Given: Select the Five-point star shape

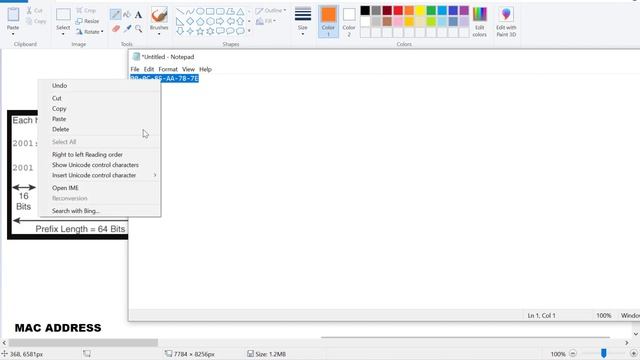Looking at the screenshot, I should [x=200, y=31].
